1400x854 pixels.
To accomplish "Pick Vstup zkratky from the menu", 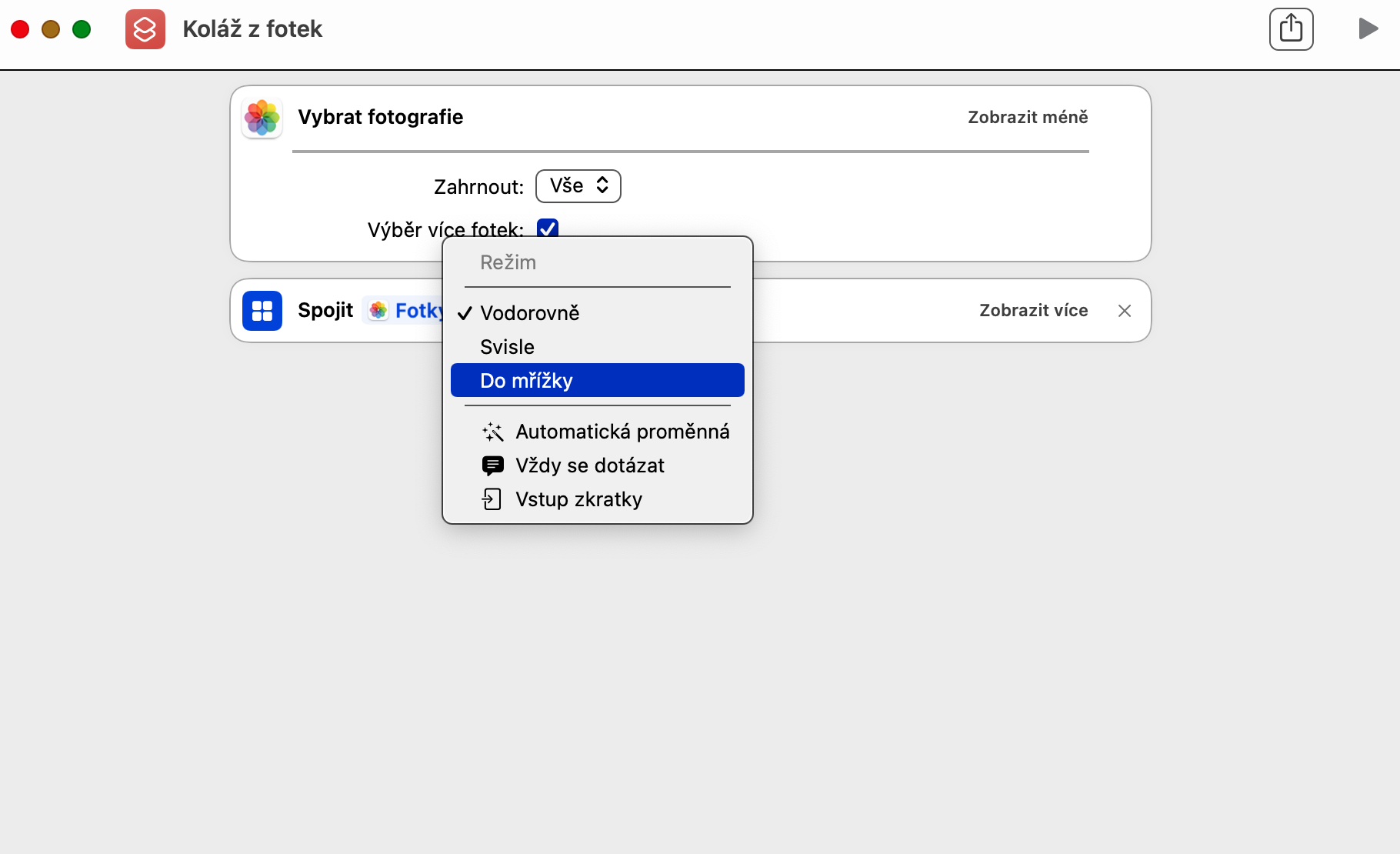I will click(x=578, y=499).
